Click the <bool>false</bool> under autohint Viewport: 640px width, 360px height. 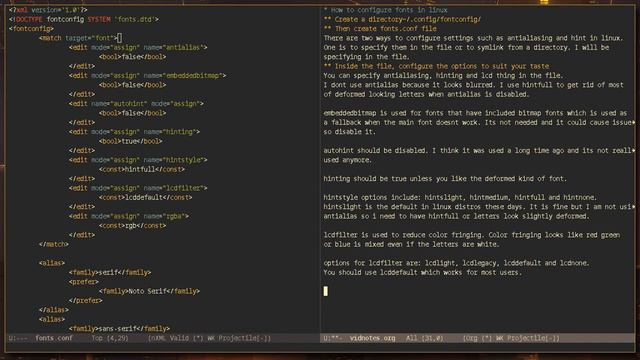click(132, 113)
